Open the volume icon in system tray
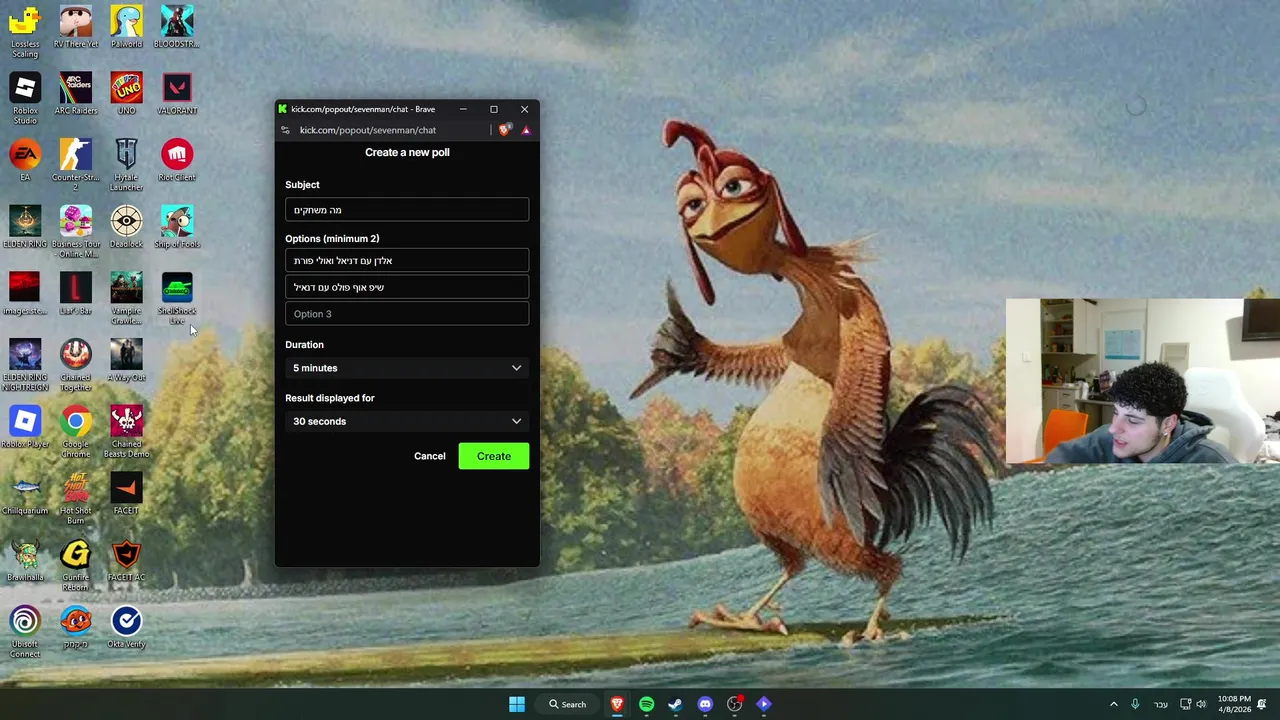This screenshot has height=720, width=1280. [1201, 704]
